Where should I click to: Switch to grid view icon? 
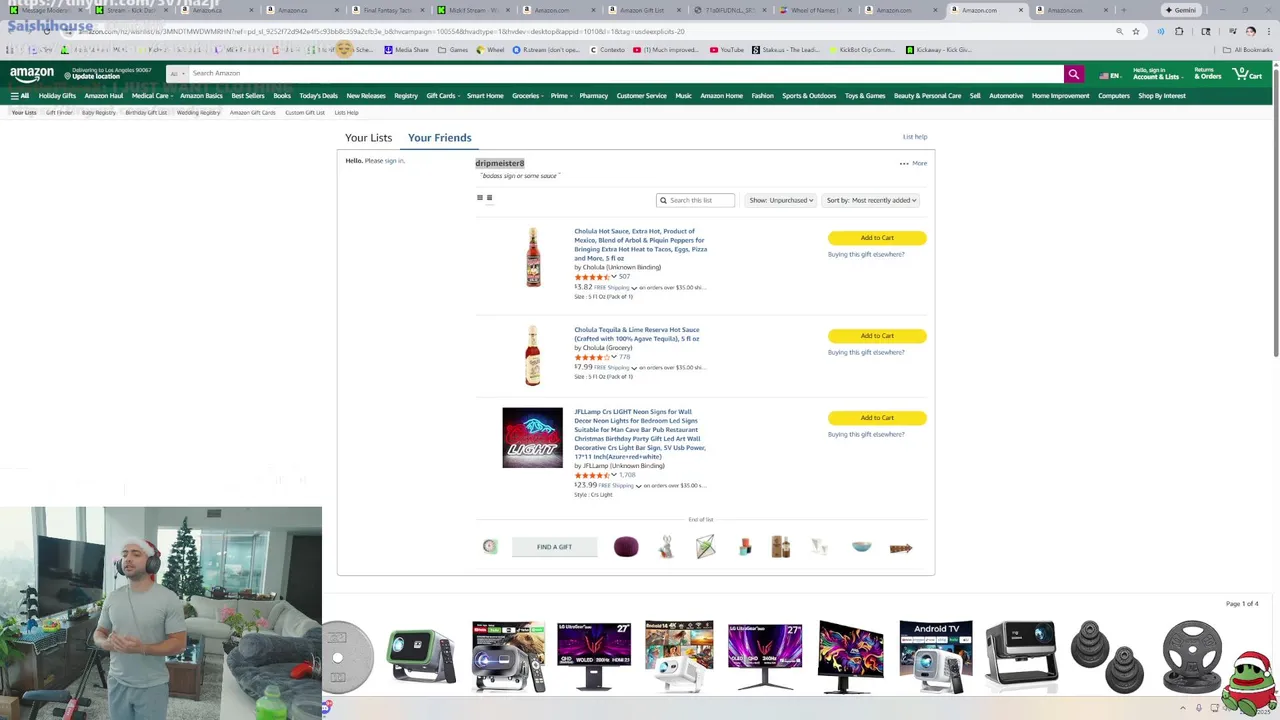pos(480,198)
